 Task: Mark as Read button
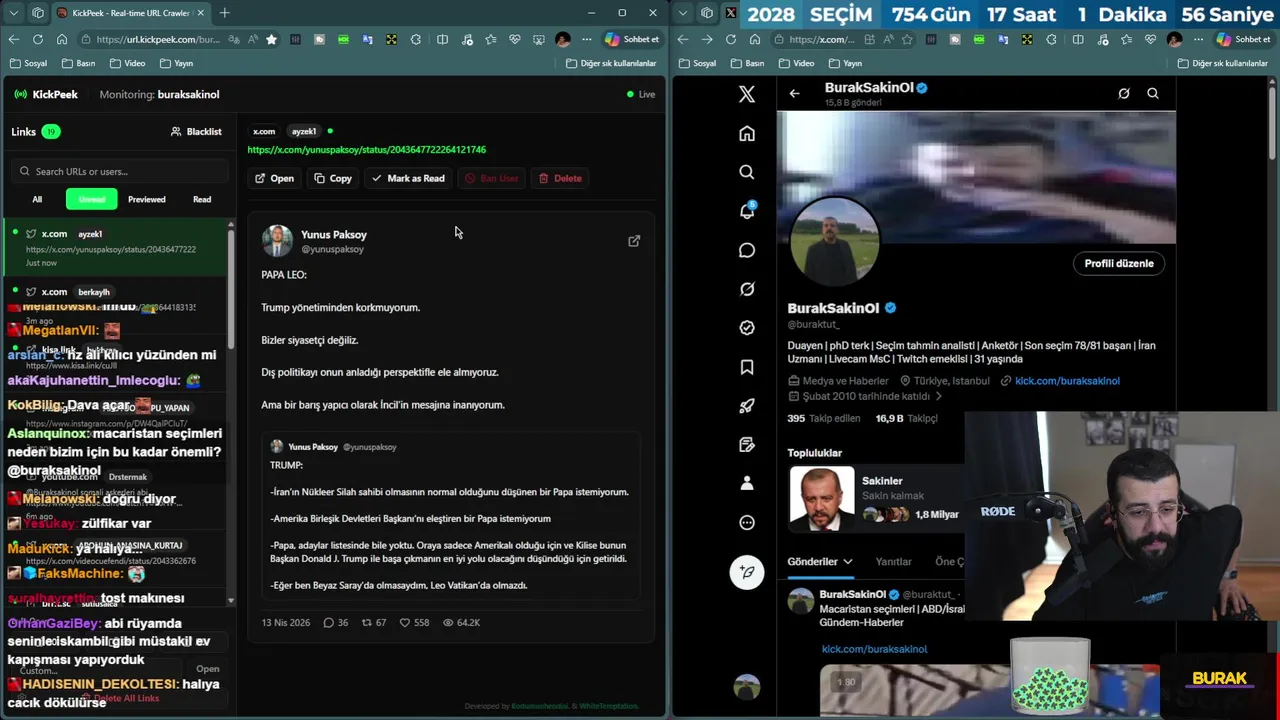(408, 178)
